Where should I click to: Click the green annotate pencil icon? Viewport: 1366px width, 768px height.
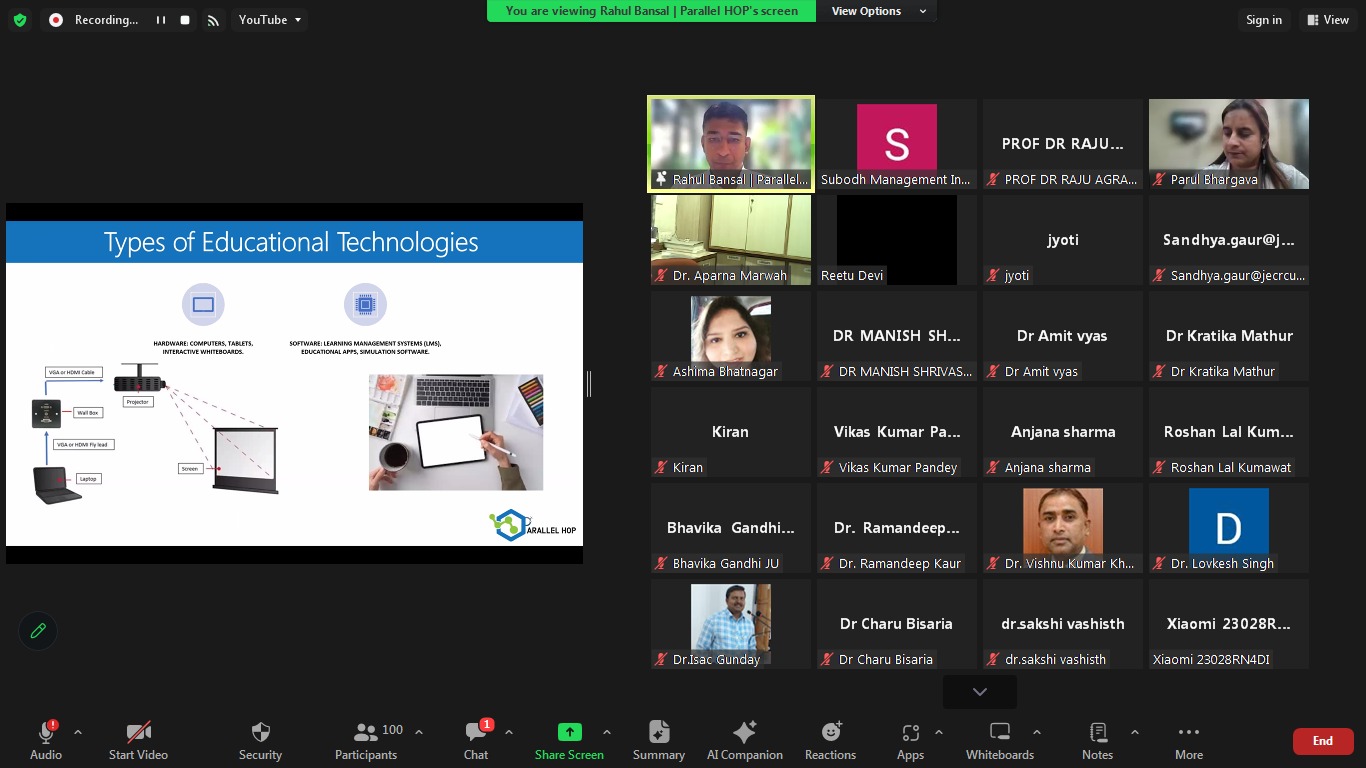pos(38,631)
